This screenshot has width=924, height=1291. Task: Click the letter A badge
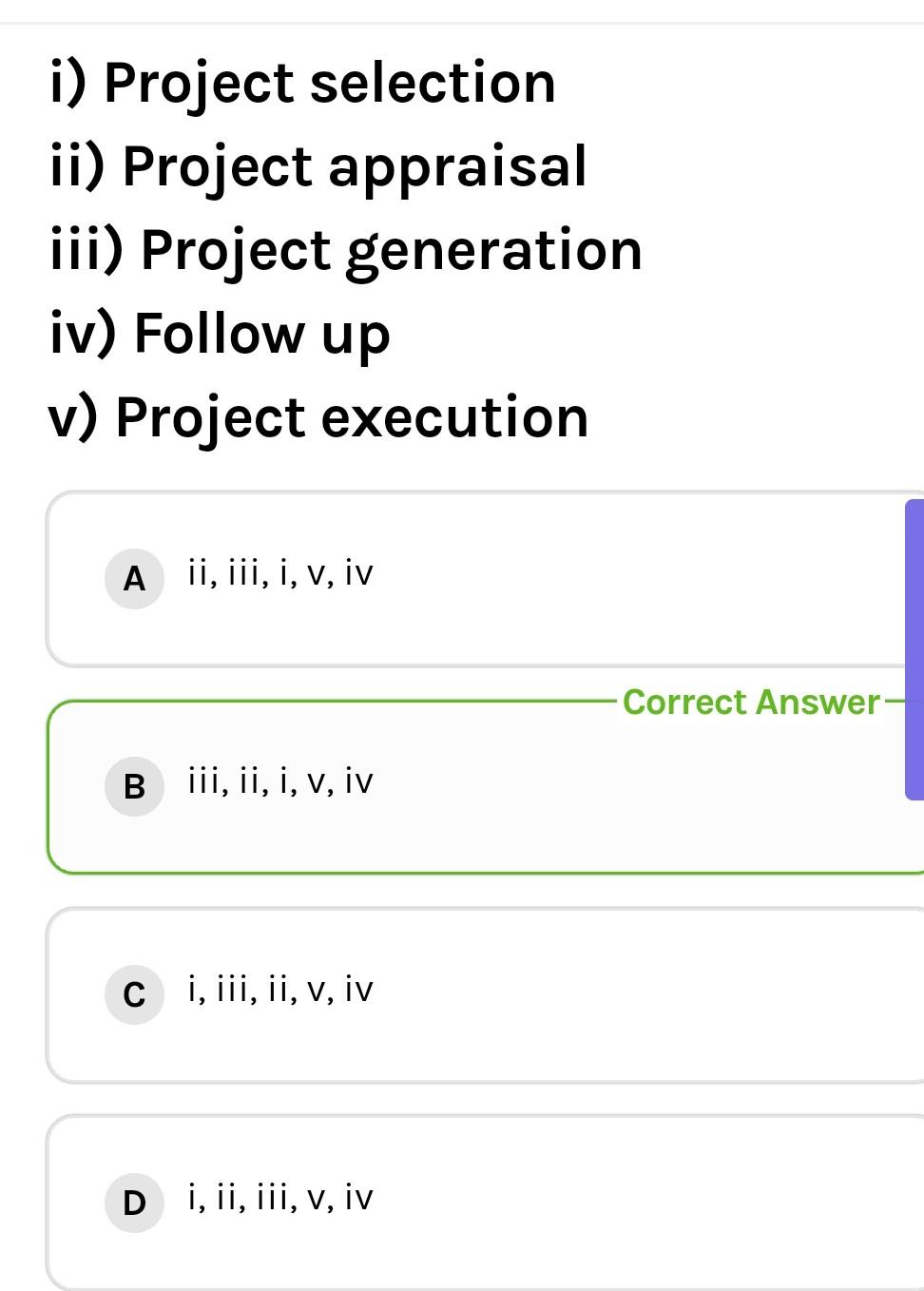pos(134,578)
